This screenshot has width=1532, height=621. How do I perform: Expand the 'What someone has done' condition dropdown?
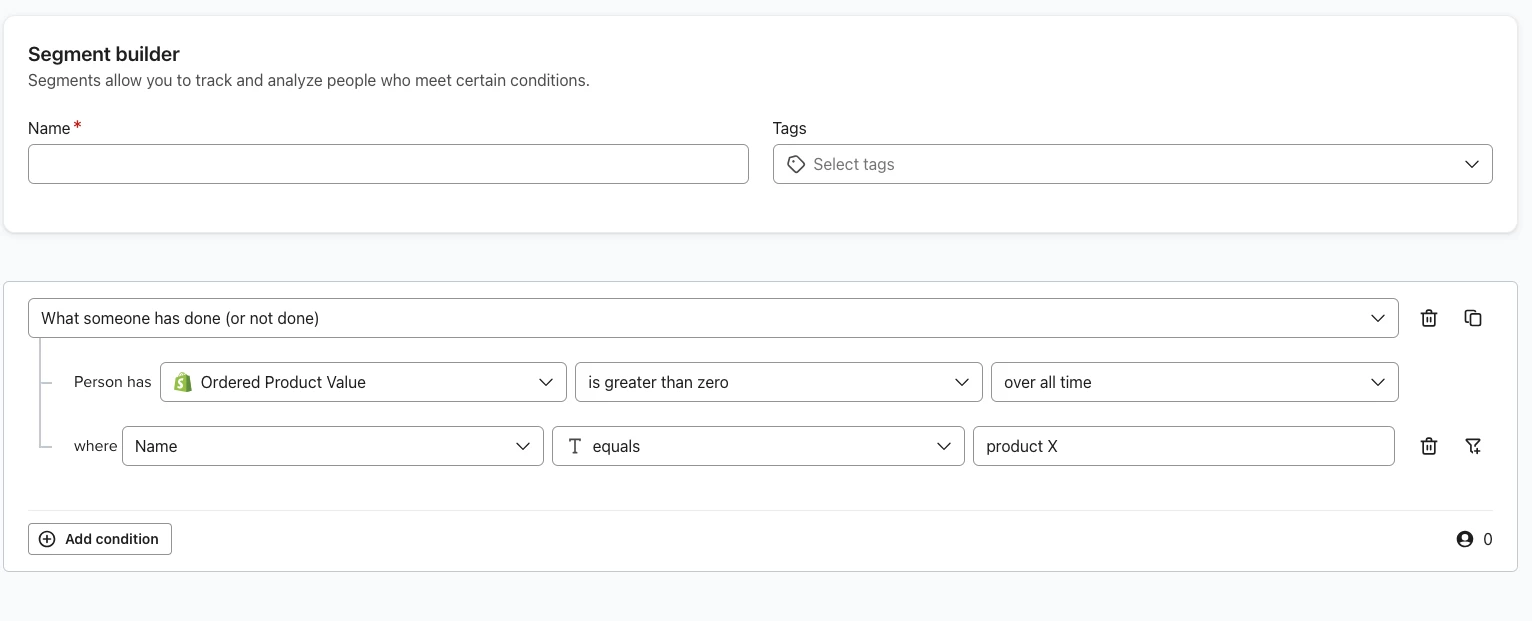[x=713, y=318]
